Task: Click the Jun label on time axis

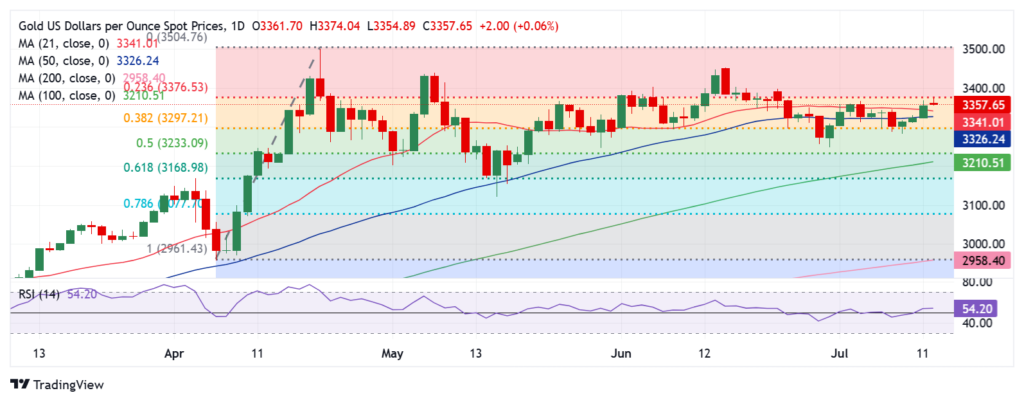Action: (x=622, y=354)
